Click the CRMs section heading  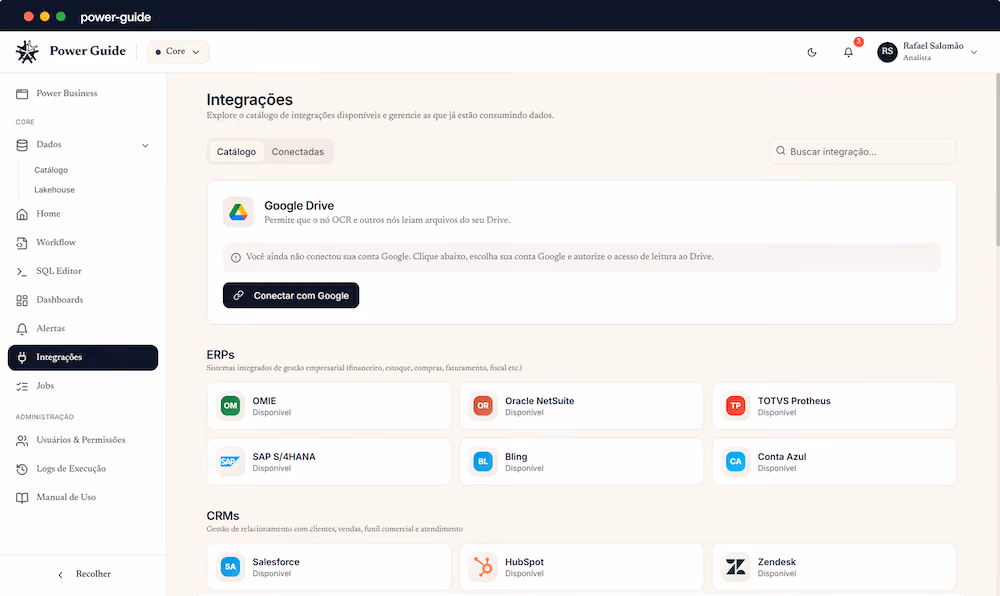pos(223,516)
